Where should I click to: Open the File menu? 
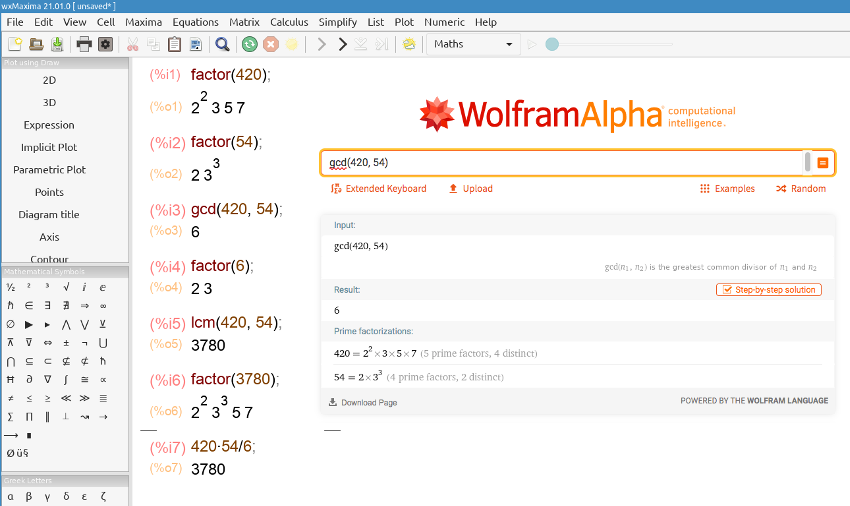click(15, 22)
